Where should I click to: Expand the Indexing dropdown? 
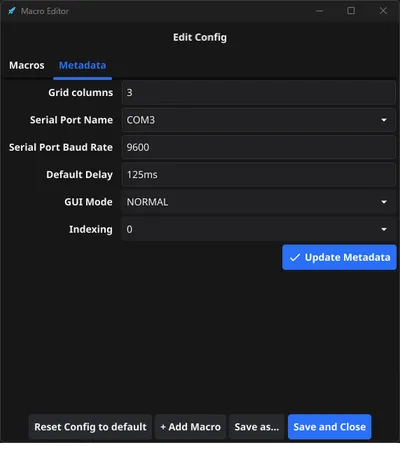point(259,229)
